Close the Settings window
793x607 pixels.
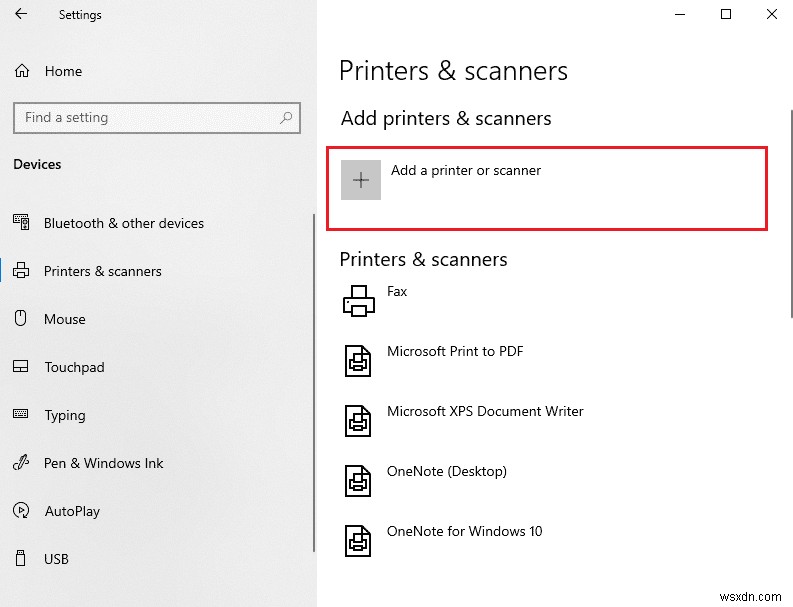tap(772, 14)
